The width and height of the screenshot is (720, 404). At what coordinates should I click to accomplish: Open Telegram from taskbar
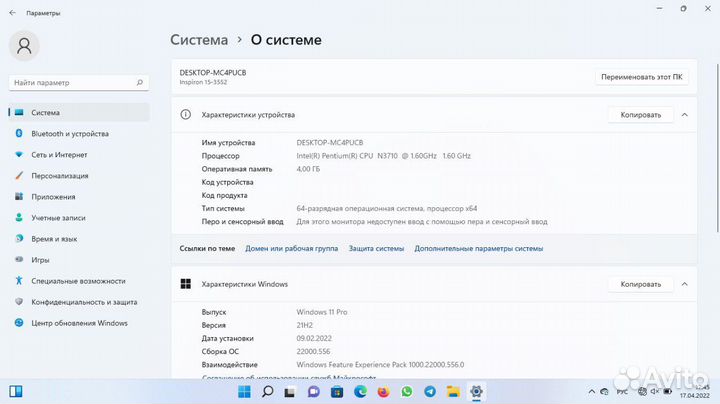pos(430,392)
